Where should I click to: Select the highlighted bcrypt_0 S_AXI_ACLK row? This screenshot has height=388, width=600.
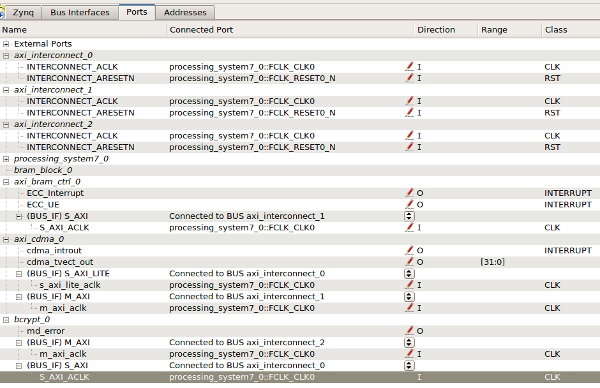point(300,377)
